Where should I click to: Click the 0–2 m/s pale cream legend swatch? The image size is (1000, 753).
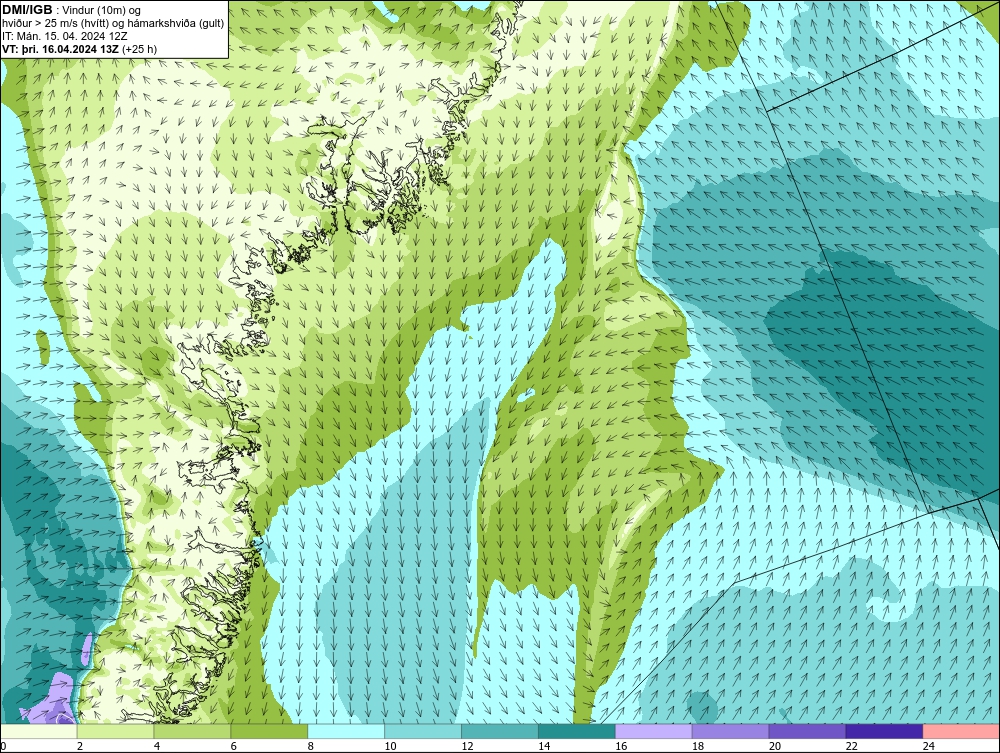point(38,731)
